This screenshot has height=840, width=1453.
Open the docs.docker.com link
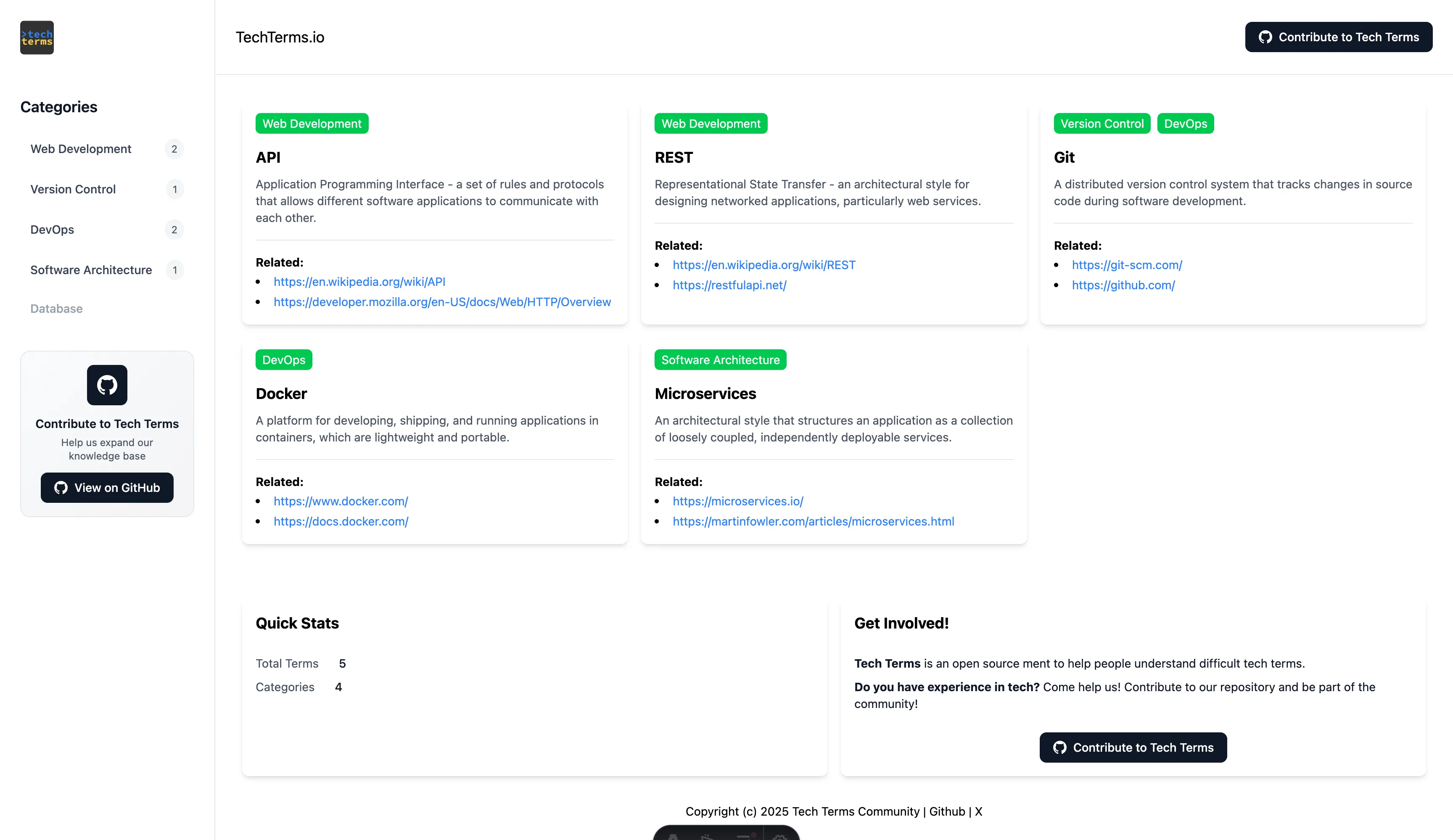coord(341,521)
